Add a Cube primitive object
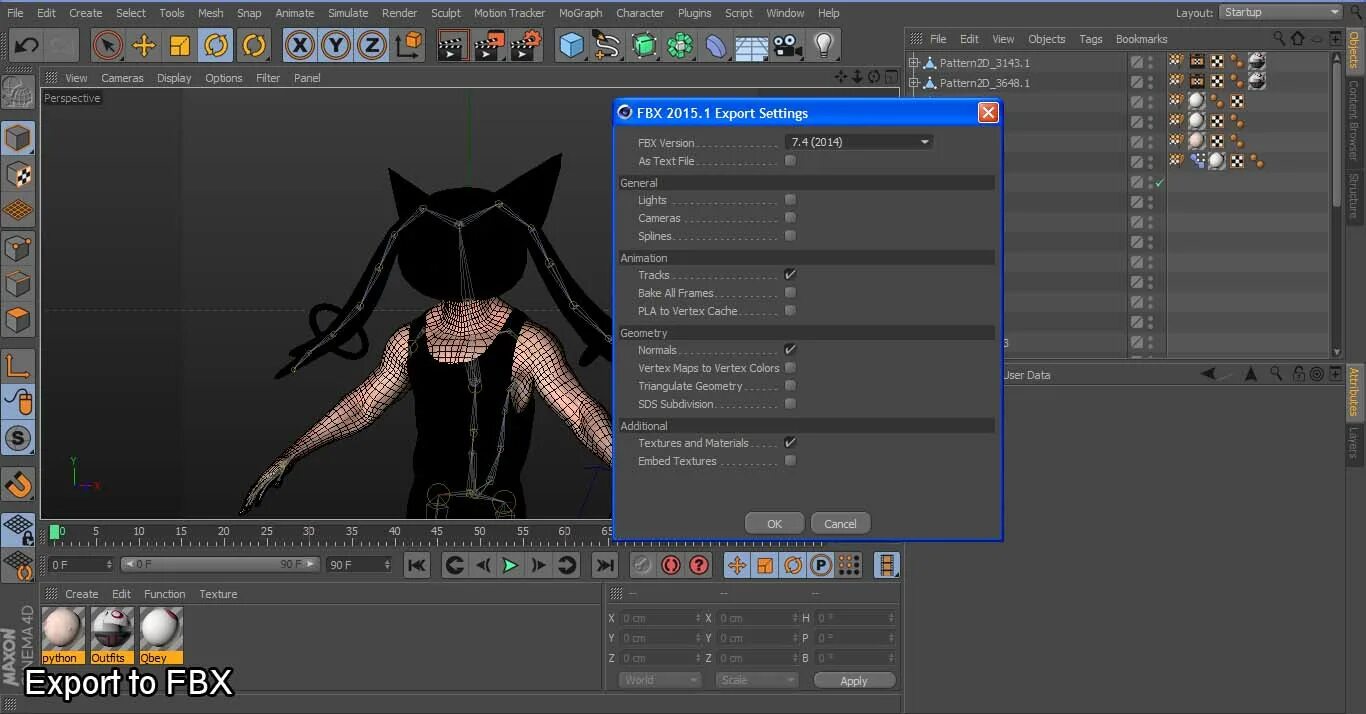Screen dimensions: 1366x714 pos(571,45)
